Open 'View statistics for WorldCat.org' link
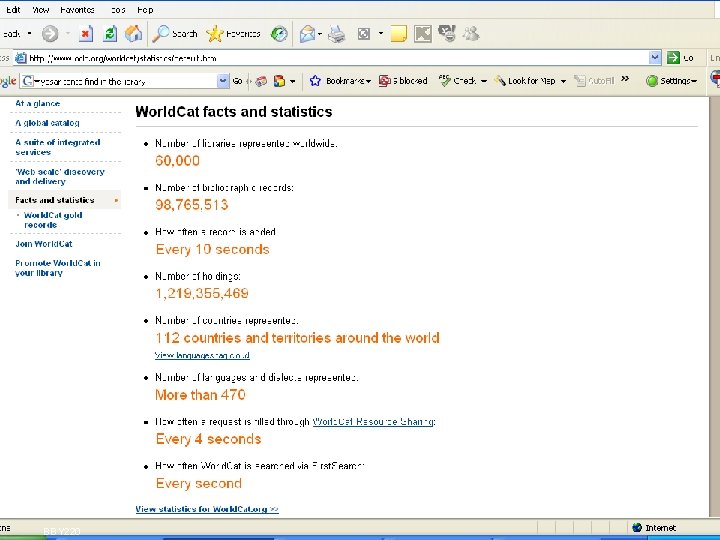Screen dimensions: 720x540 (x=207, y=509)
